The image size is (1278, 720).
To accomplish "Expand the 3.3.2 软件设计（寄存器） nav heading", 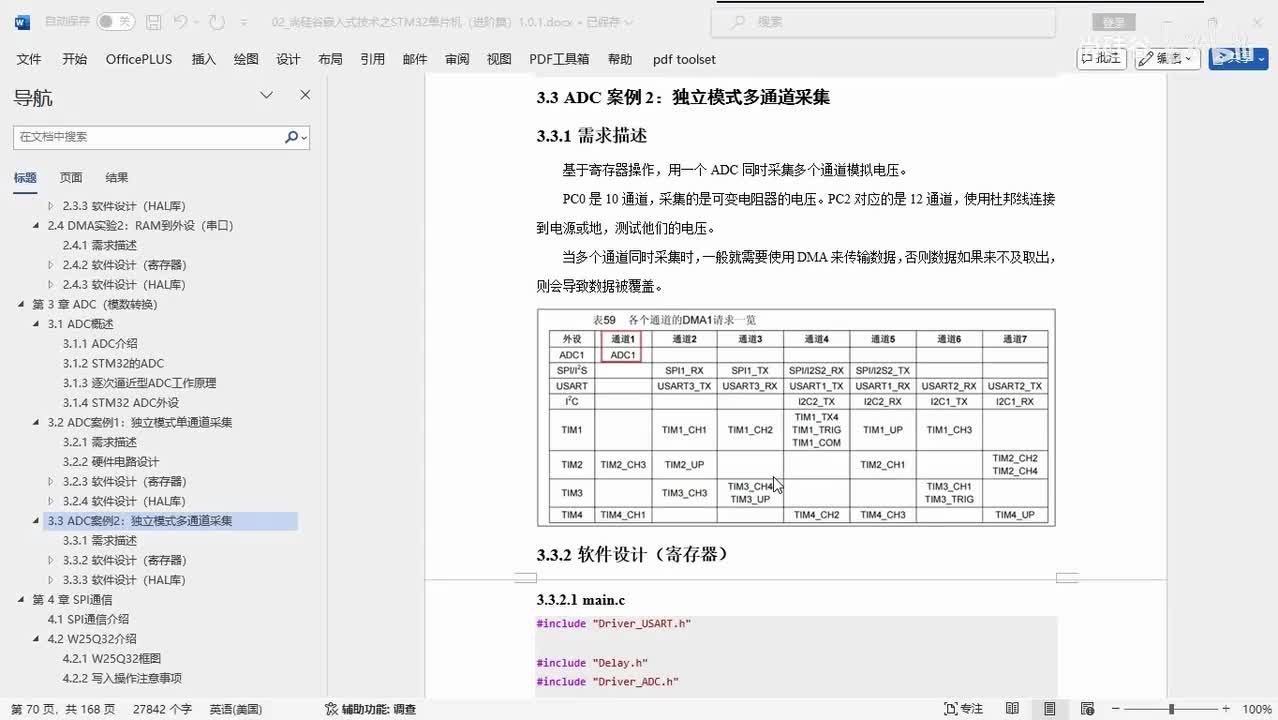I will tap(51, 560).
